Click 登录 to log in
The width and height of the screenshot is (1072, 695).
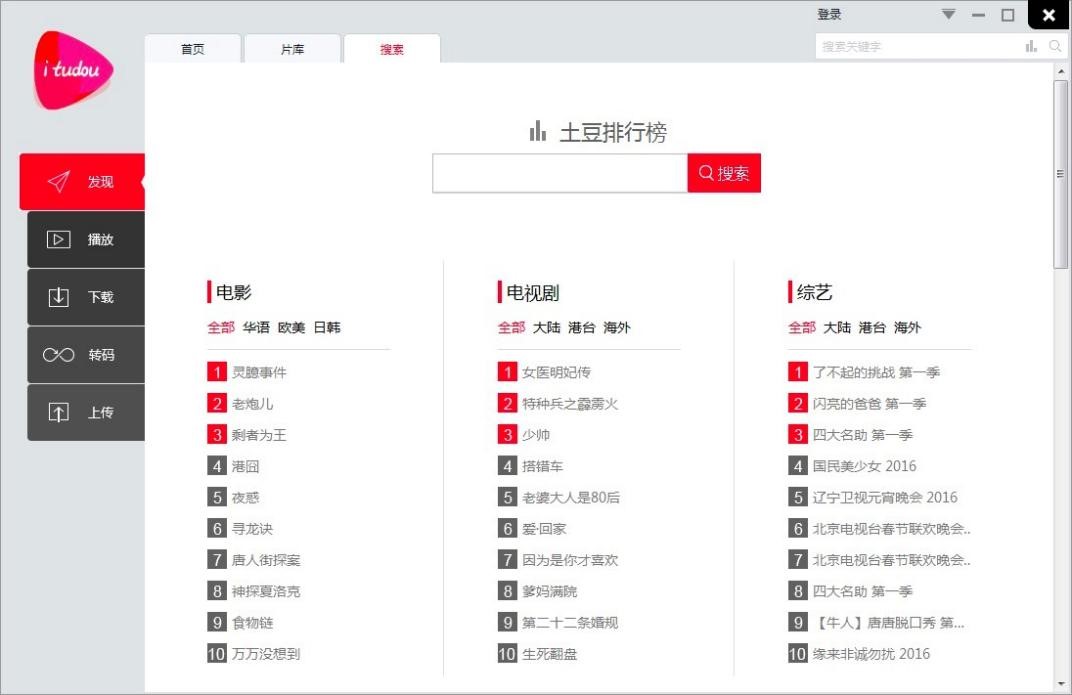(829, 14)
